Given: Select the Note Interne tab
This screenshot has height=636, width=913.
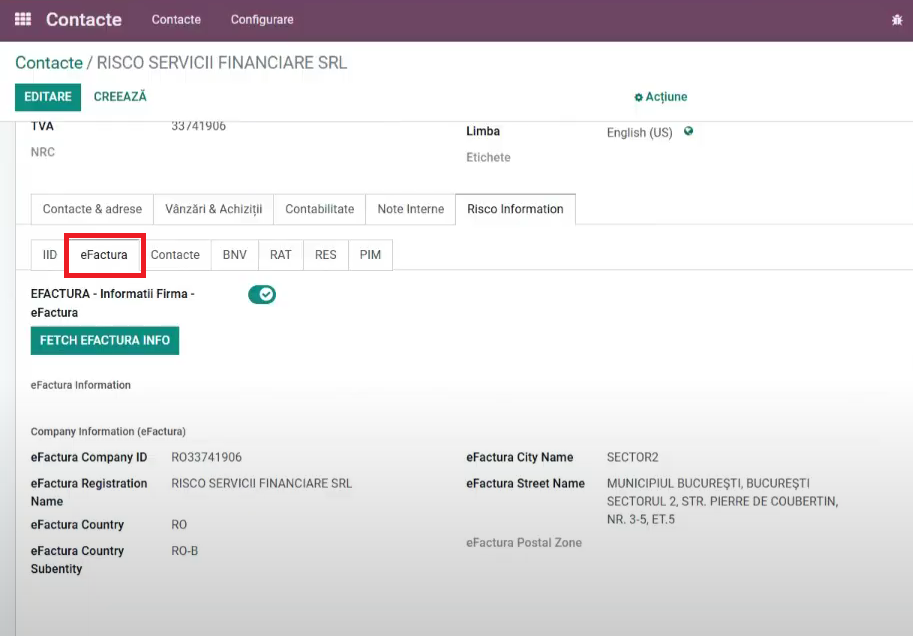Looking at the screenshot, I should (x=411, y=209).
